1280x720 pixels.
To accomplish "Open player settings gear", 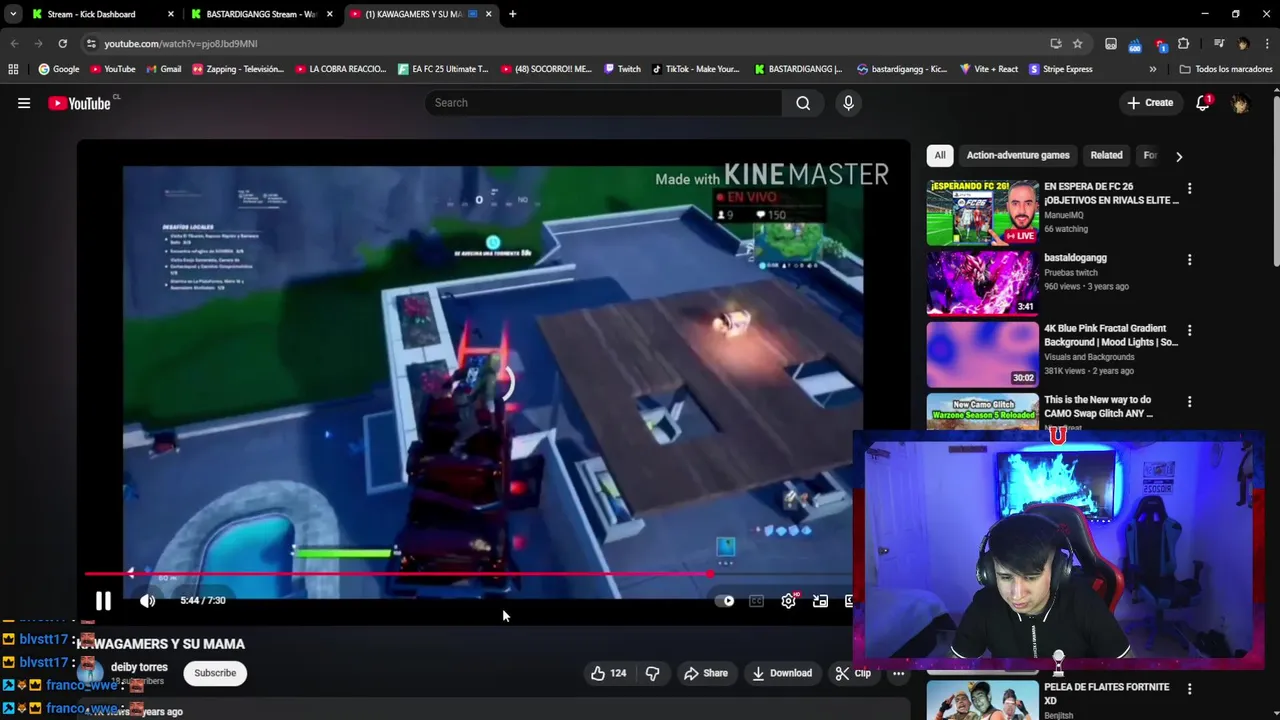I will 789,601.
